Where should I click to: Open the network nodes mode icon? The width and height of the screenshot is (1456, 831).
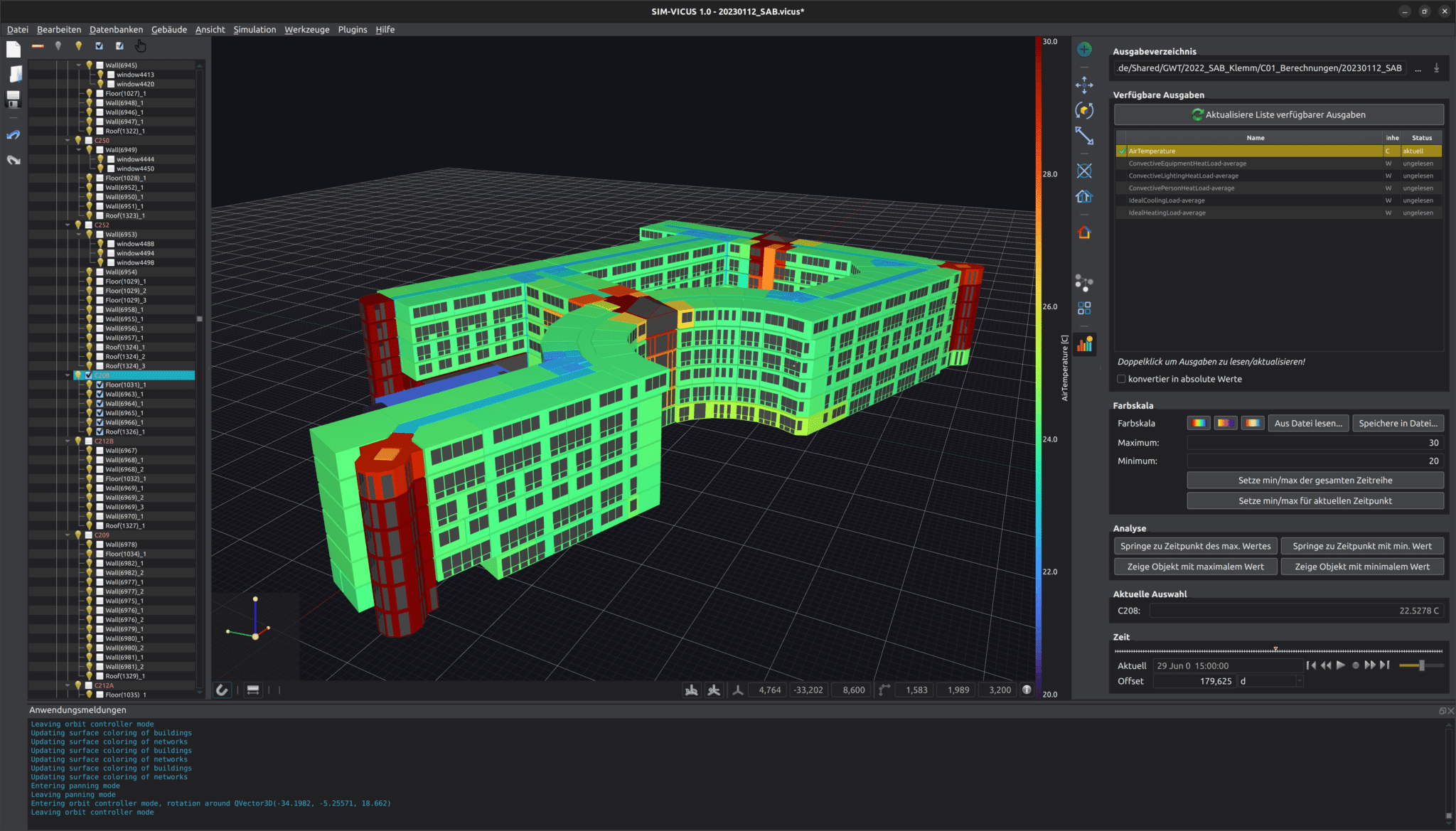pos(1084,283)
